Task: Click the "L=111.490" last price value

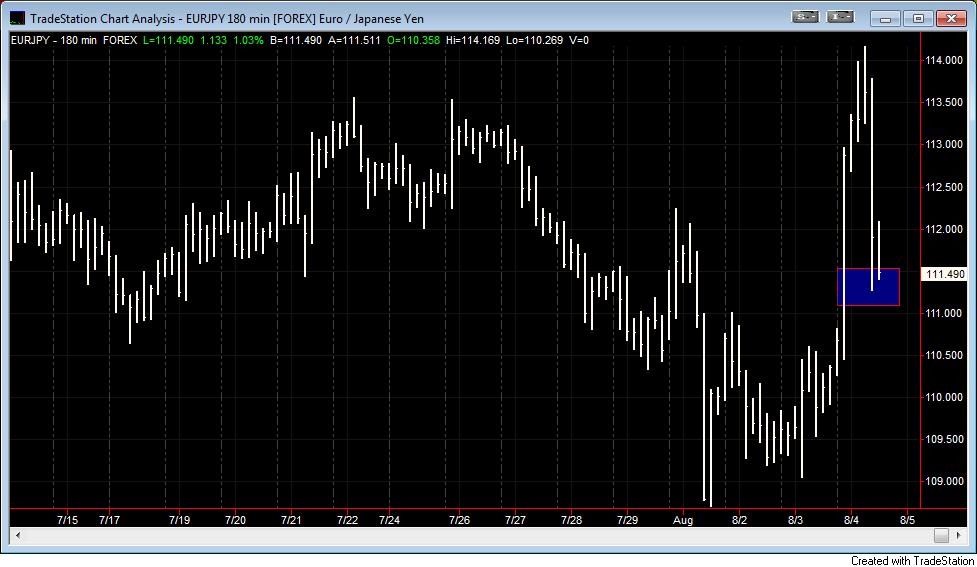Action: (168, 40)
